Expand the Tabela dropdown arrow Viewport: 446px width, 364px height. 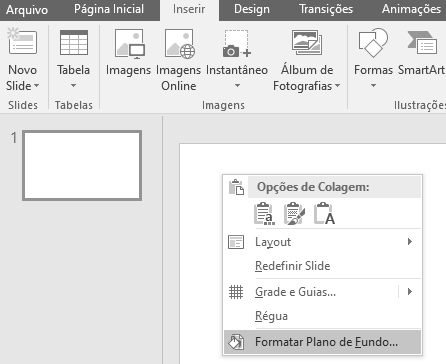tap(73, 86)
